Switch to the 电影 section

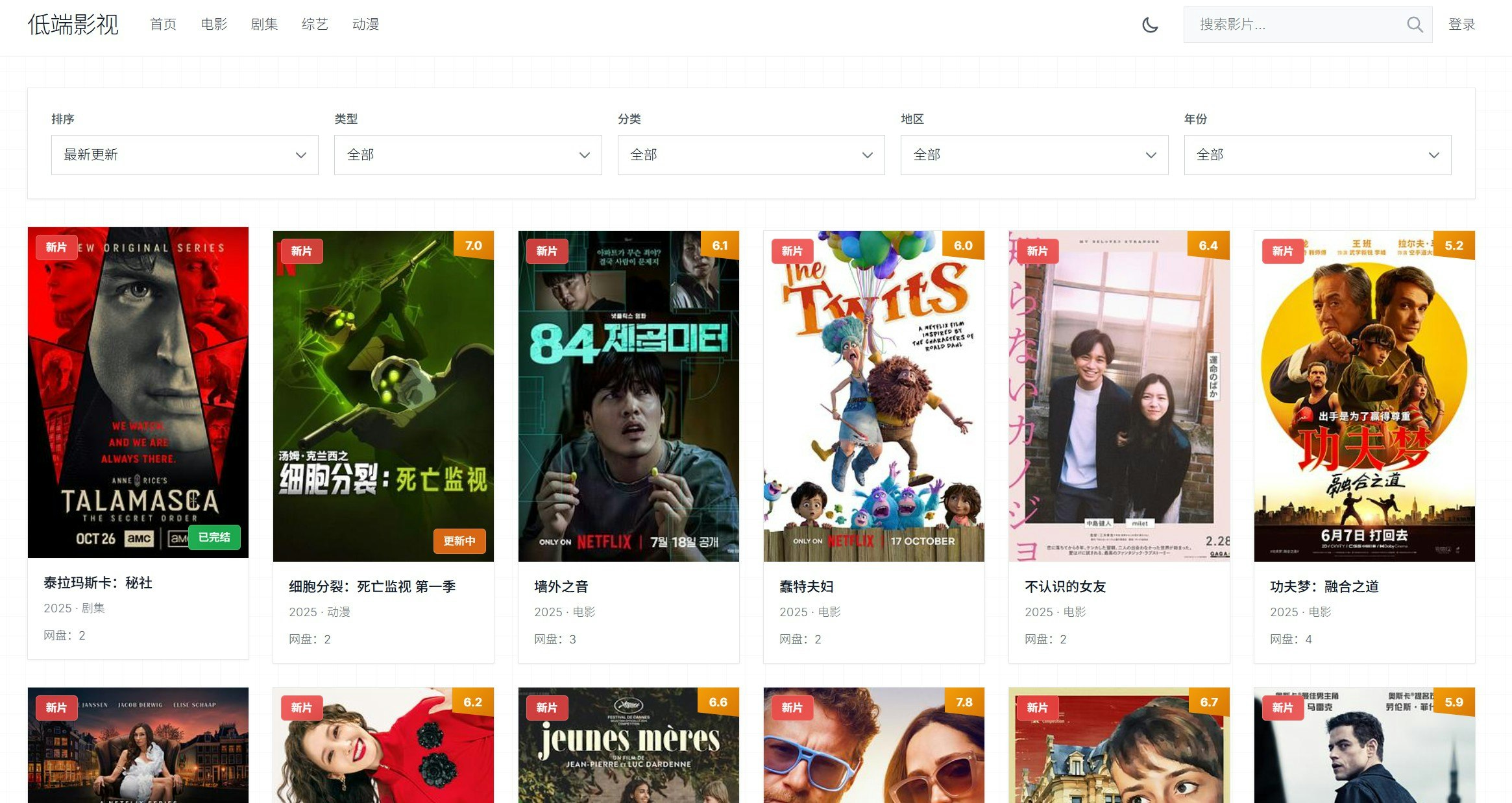pyautogui.click(x=214, y=24)
